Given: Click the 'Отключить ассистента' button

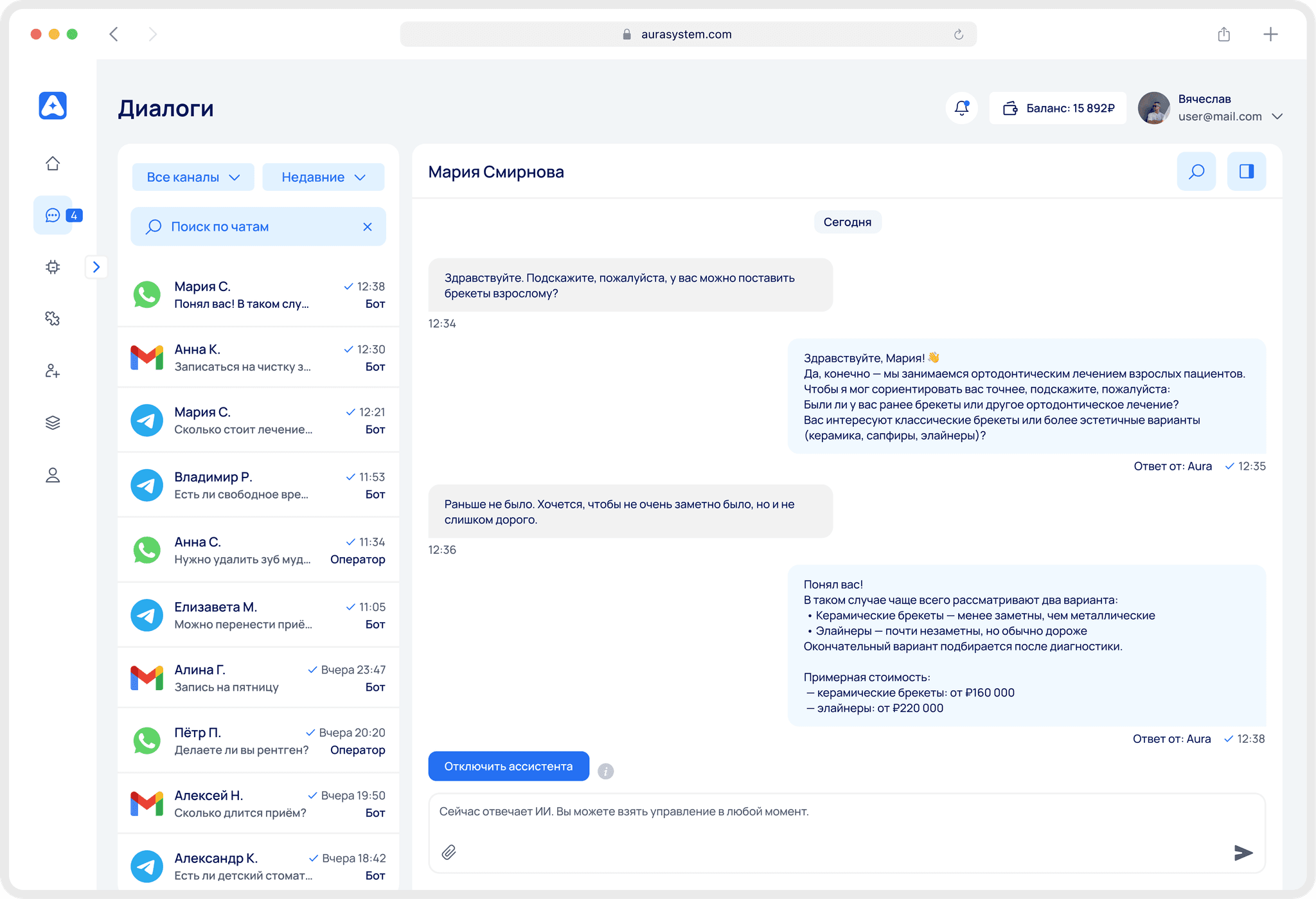Looking at the screenshot, I should (508, 766).
